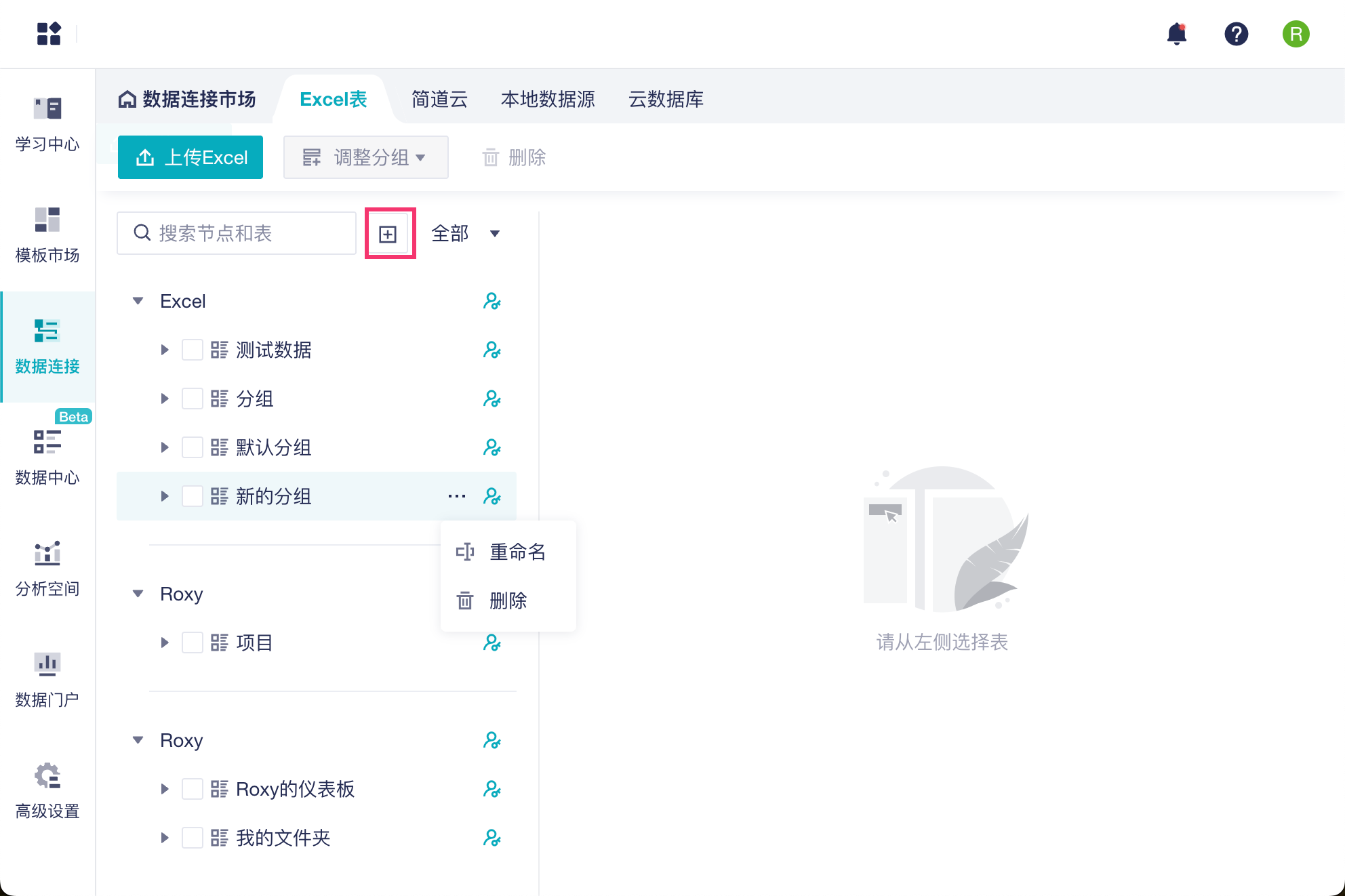This screenshot has width=1345, height=896.
Task: Tick the 默认分组 checkbox
Action: point(193,447)
